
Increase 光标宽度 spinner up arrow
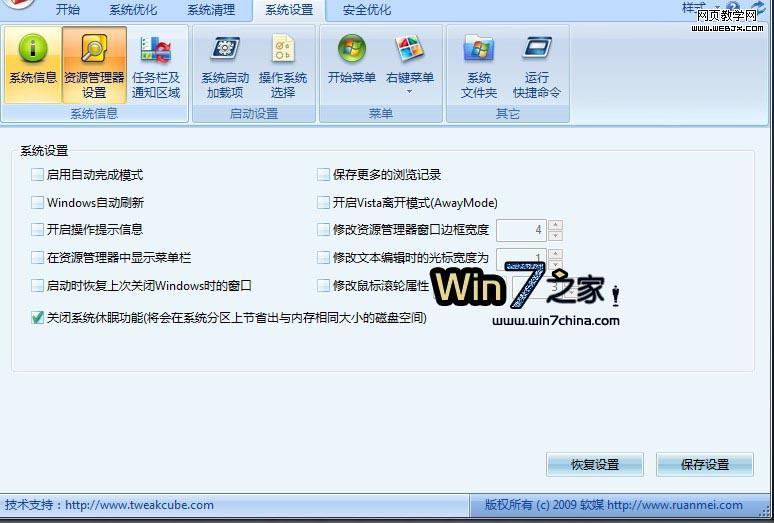pos(555,254)
